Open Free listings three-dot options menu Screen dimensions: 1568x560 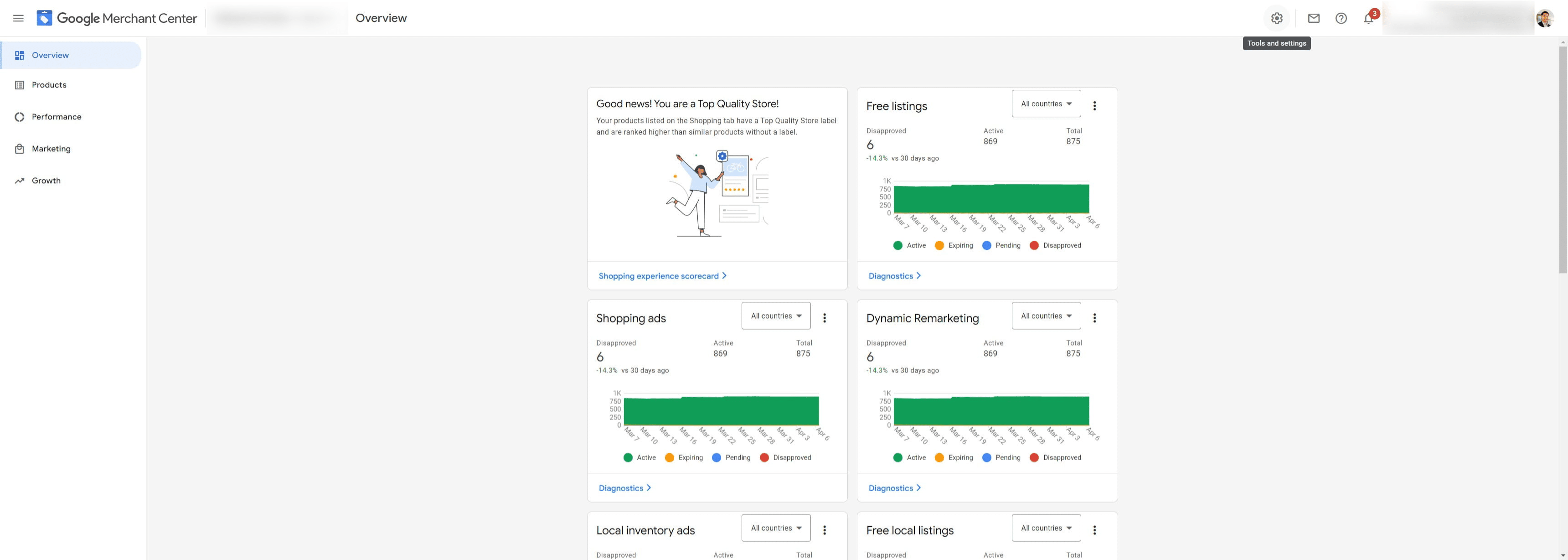point(1094,106)
